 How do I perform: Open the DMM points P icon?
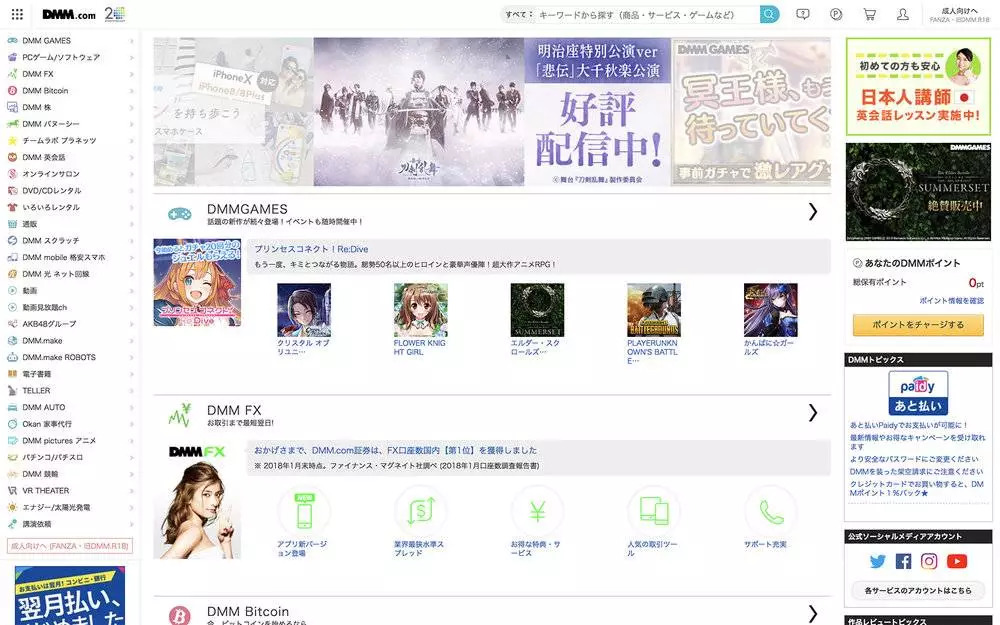pyautogui.click(x=836, y=14)
